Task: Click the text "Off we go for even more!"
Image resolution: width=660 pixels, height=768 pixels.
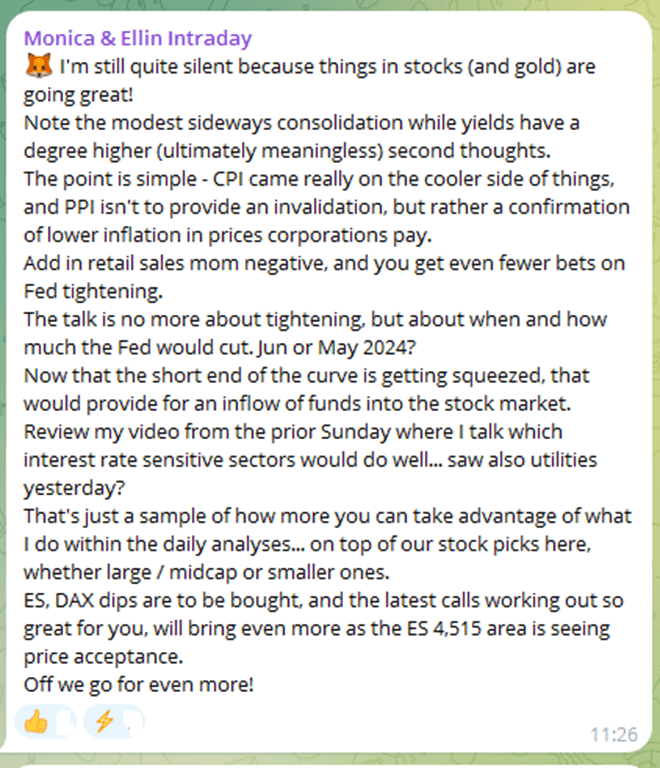Action: click(x=140, y=687)
